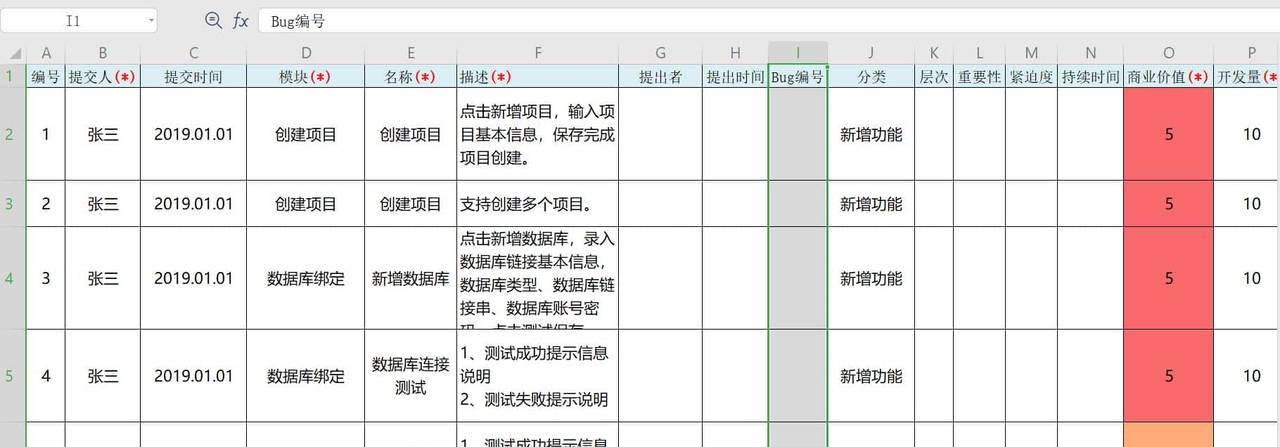
Task: Click the 数据库连接测试 name cell
Action: pyautogui.click(x=411, y=376)
